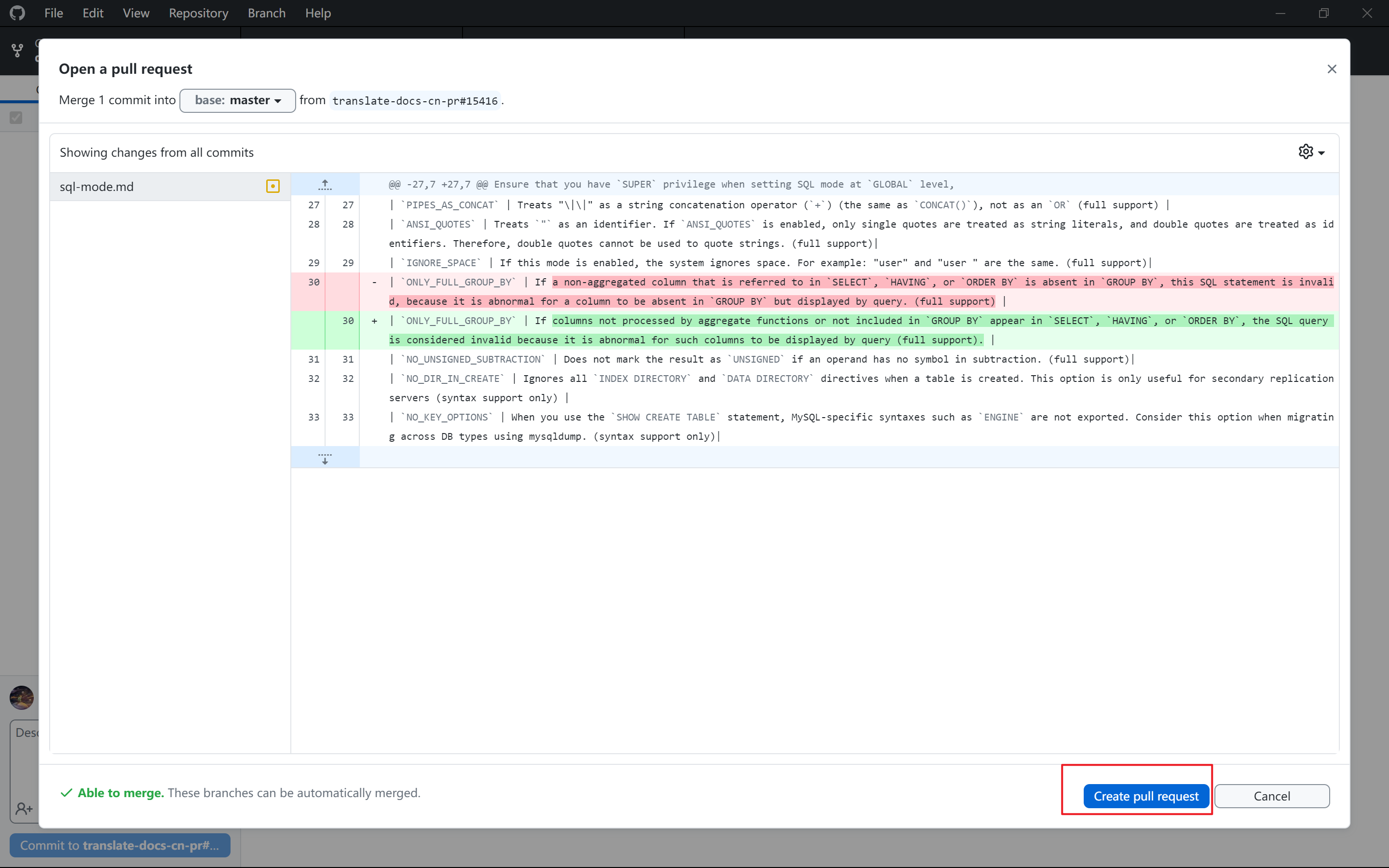This screenshot has width=1389, height=868.
Task: Close the pull request dialog with X
Action: coord(1332,69)
